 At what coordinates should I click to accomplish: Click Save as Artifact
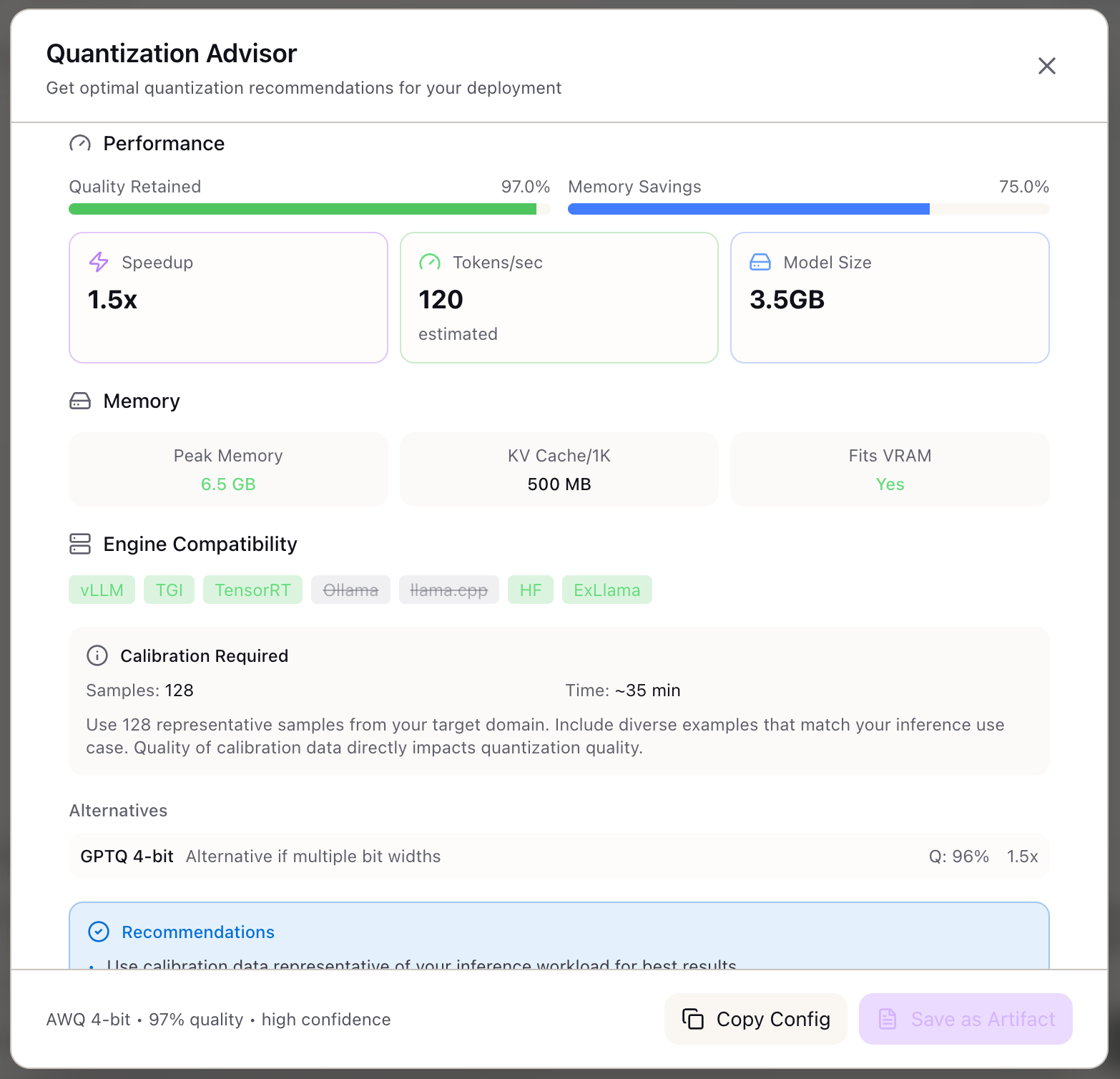click(964, 1019)
